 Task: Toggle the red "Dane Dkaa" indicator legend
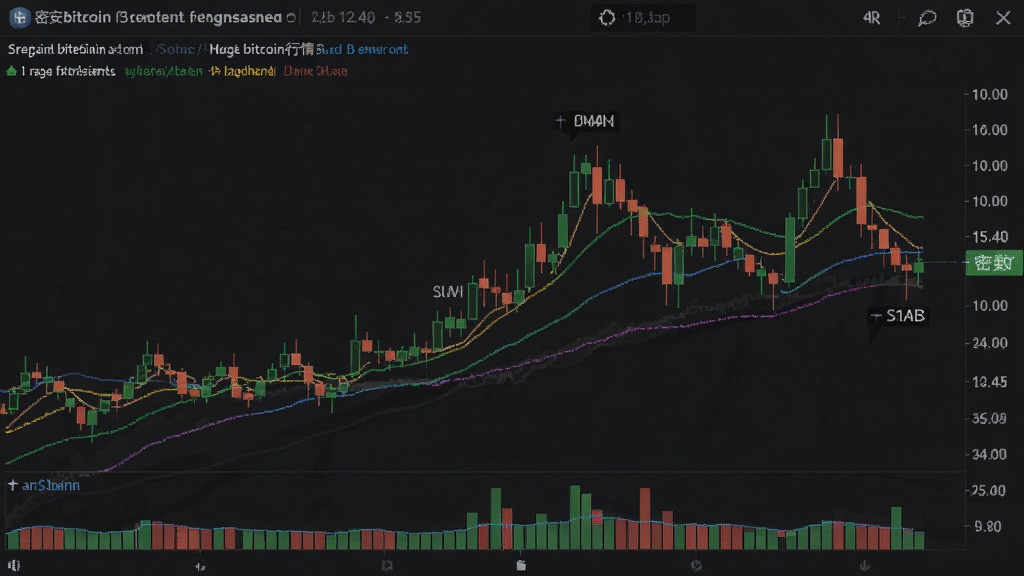tap(315, 71)
